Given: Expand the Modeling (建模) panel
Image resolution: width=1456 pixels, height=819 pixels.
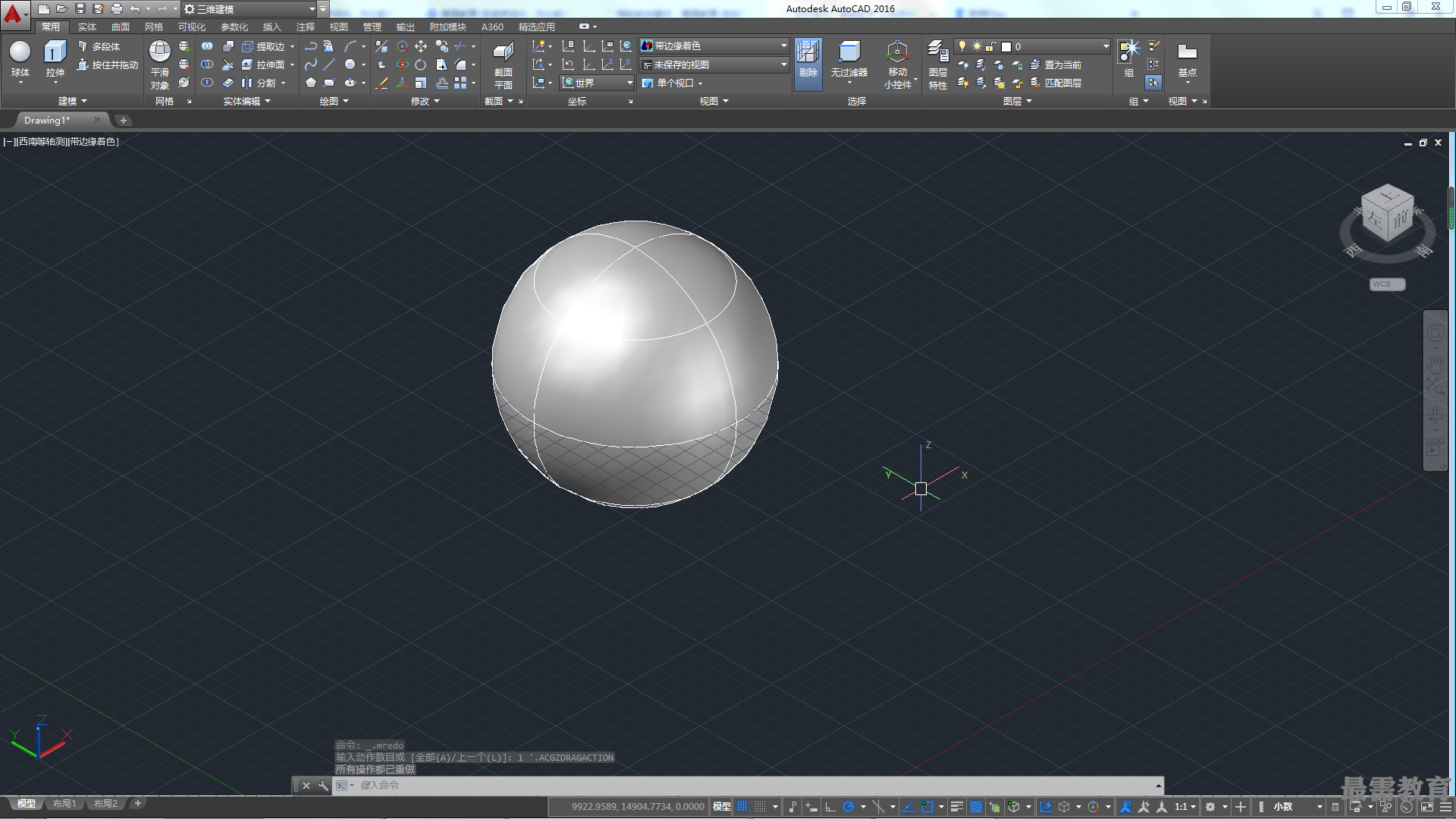Looking at the screenshot, I should [73, 101].
